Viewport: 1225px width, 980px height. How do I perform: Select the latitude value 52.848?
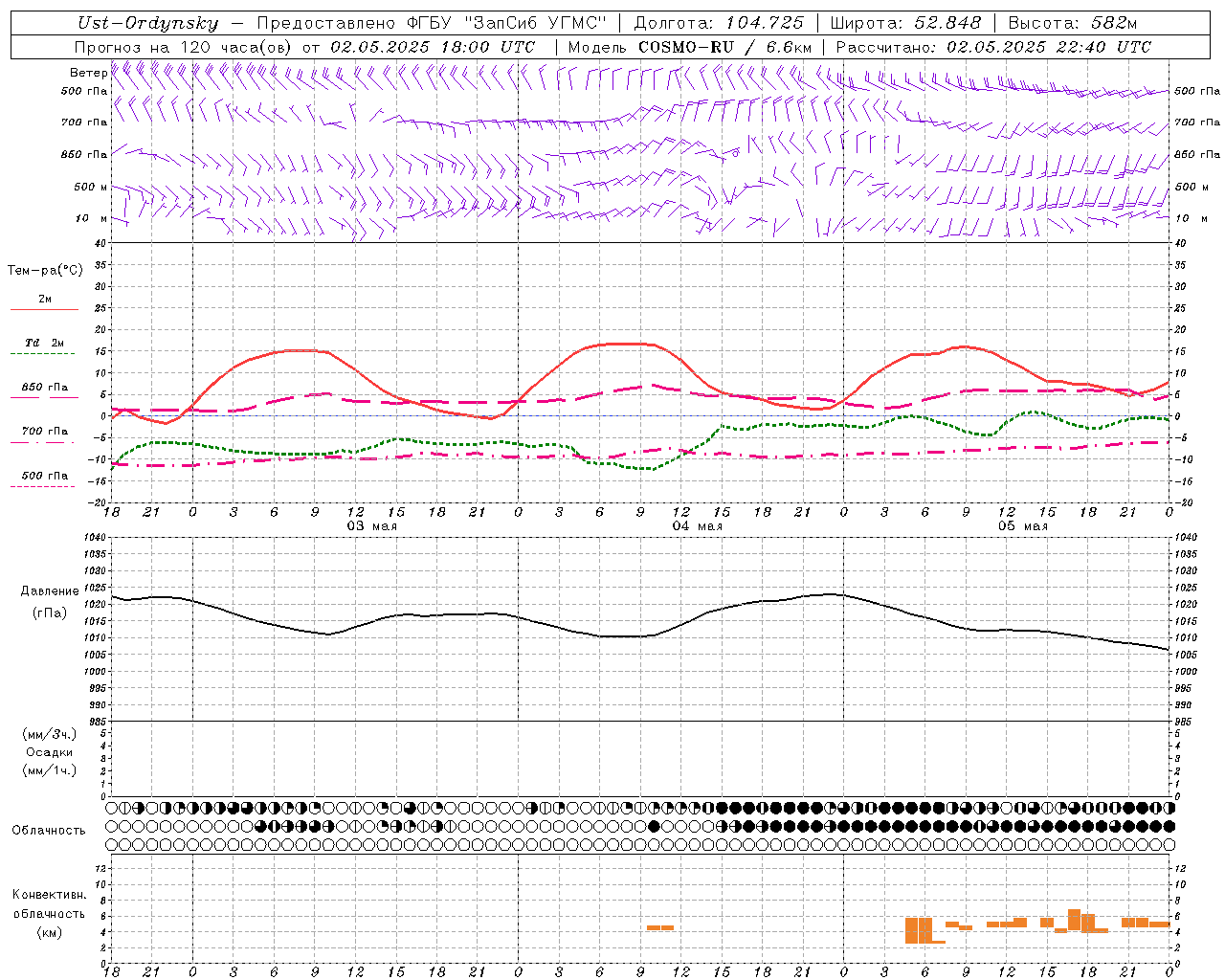pos(947,23)
